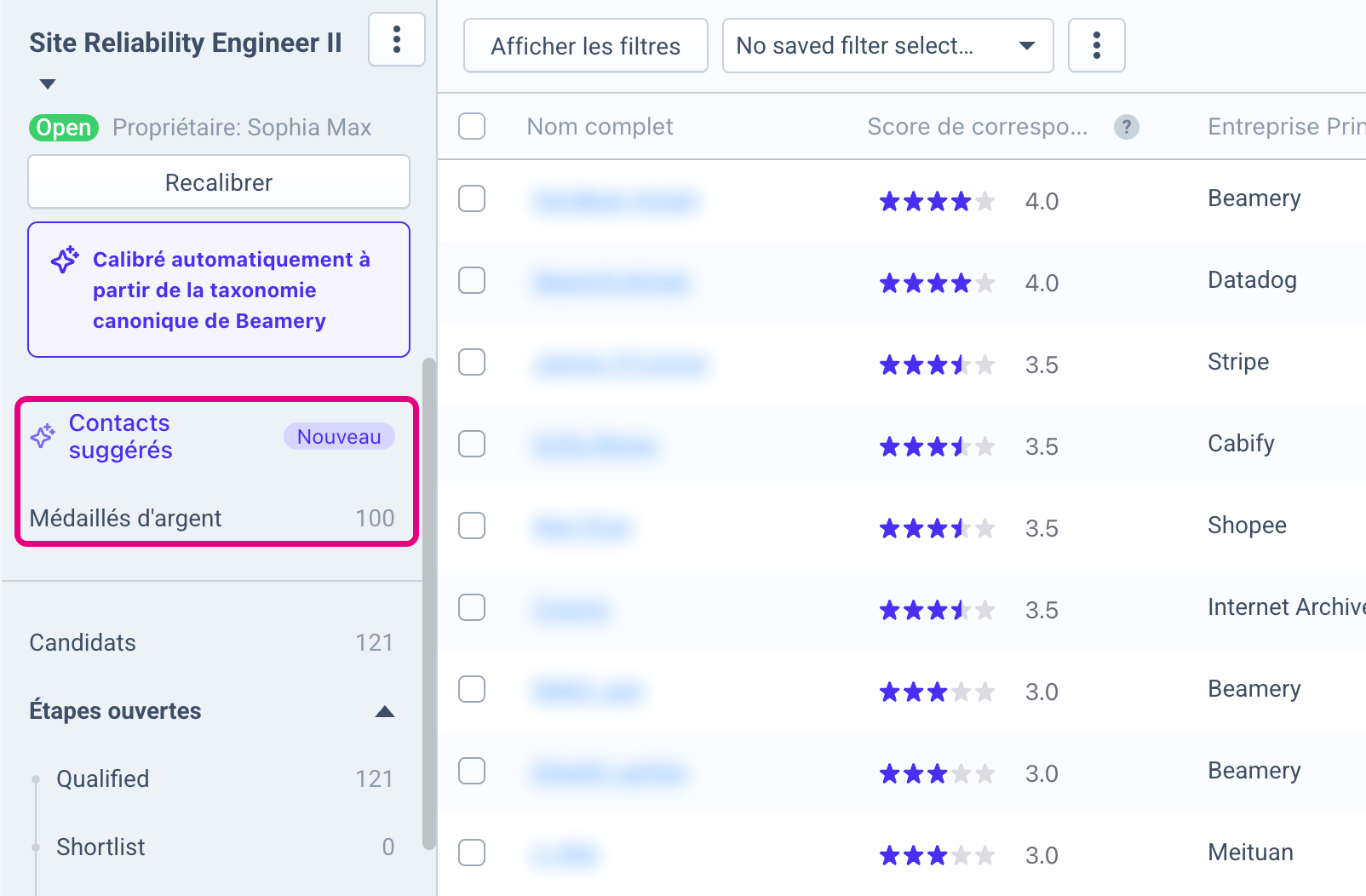The image size is (1366, 896).
Task: Select the checkbox for the Internet Archive row
Action: 472,607
